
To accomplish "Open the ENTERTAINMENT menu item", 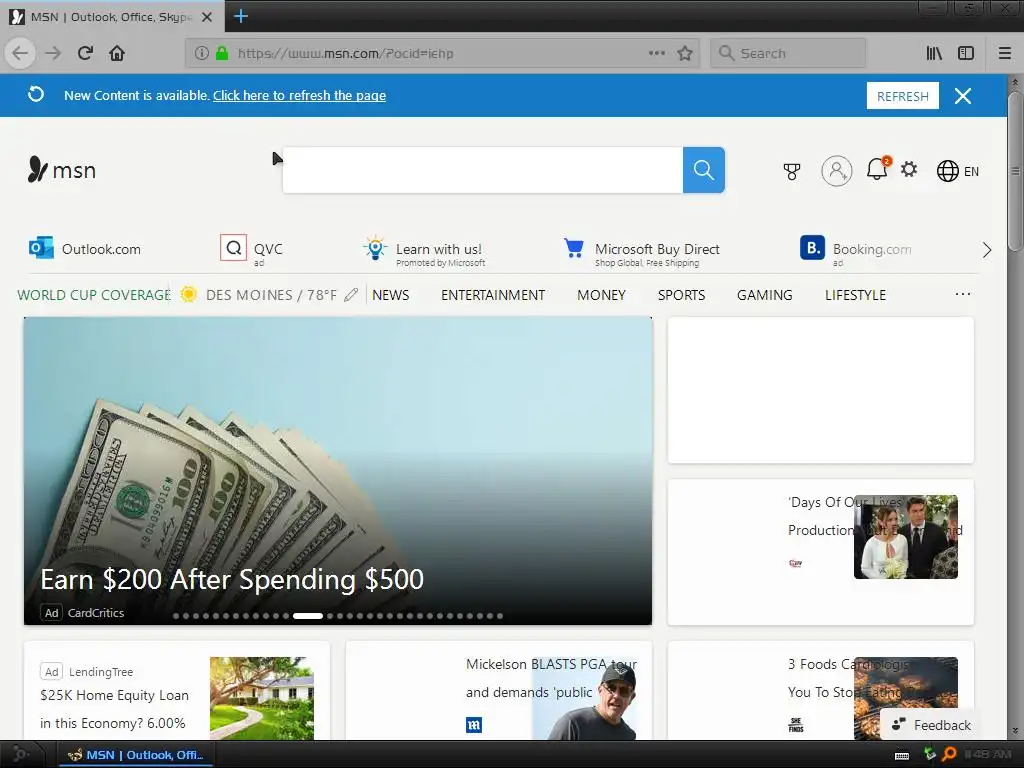I will [x=493, y=295].
